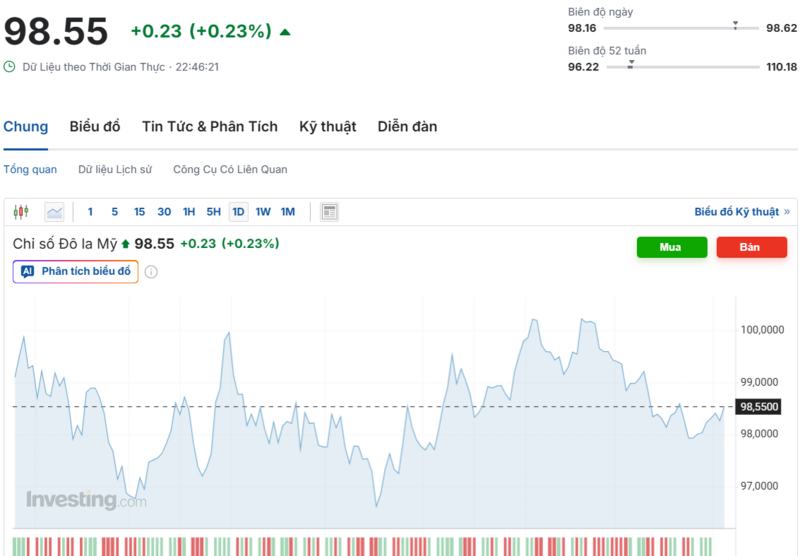Click the info icon beside Phân tích biểu đồ
This screenshot has height=556, width=800.
(151, 272)
